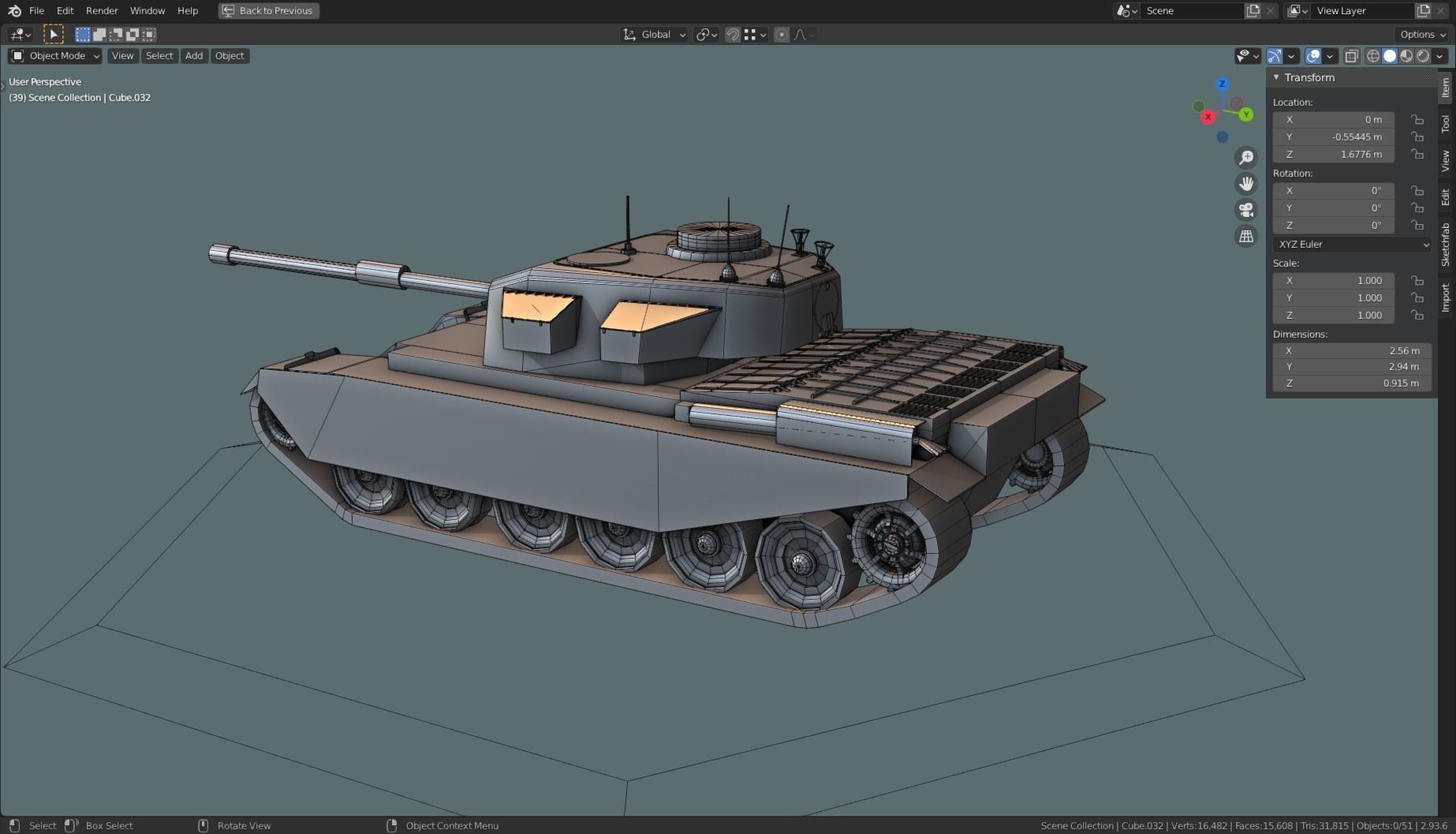This screenshot has width=1456, height=834.
Task: Open snapping options dropdown
Action: pos(756,35)
